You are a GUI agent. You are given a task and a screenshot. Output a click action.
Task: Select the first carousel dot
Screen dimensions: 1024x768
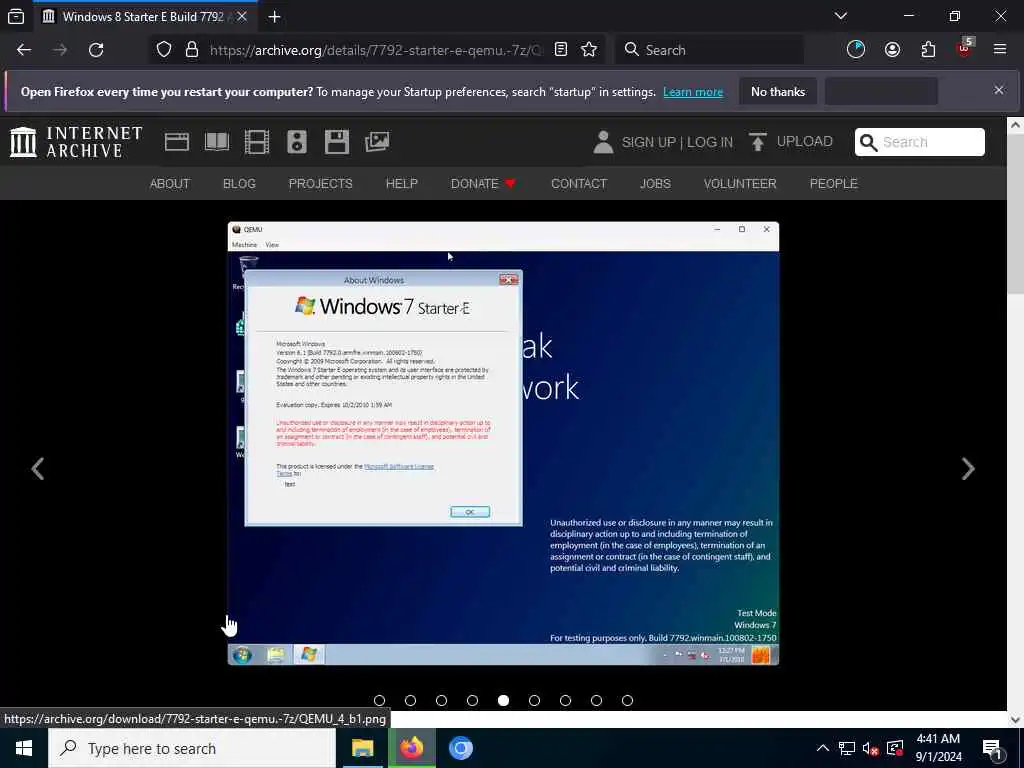coord(379,700)
